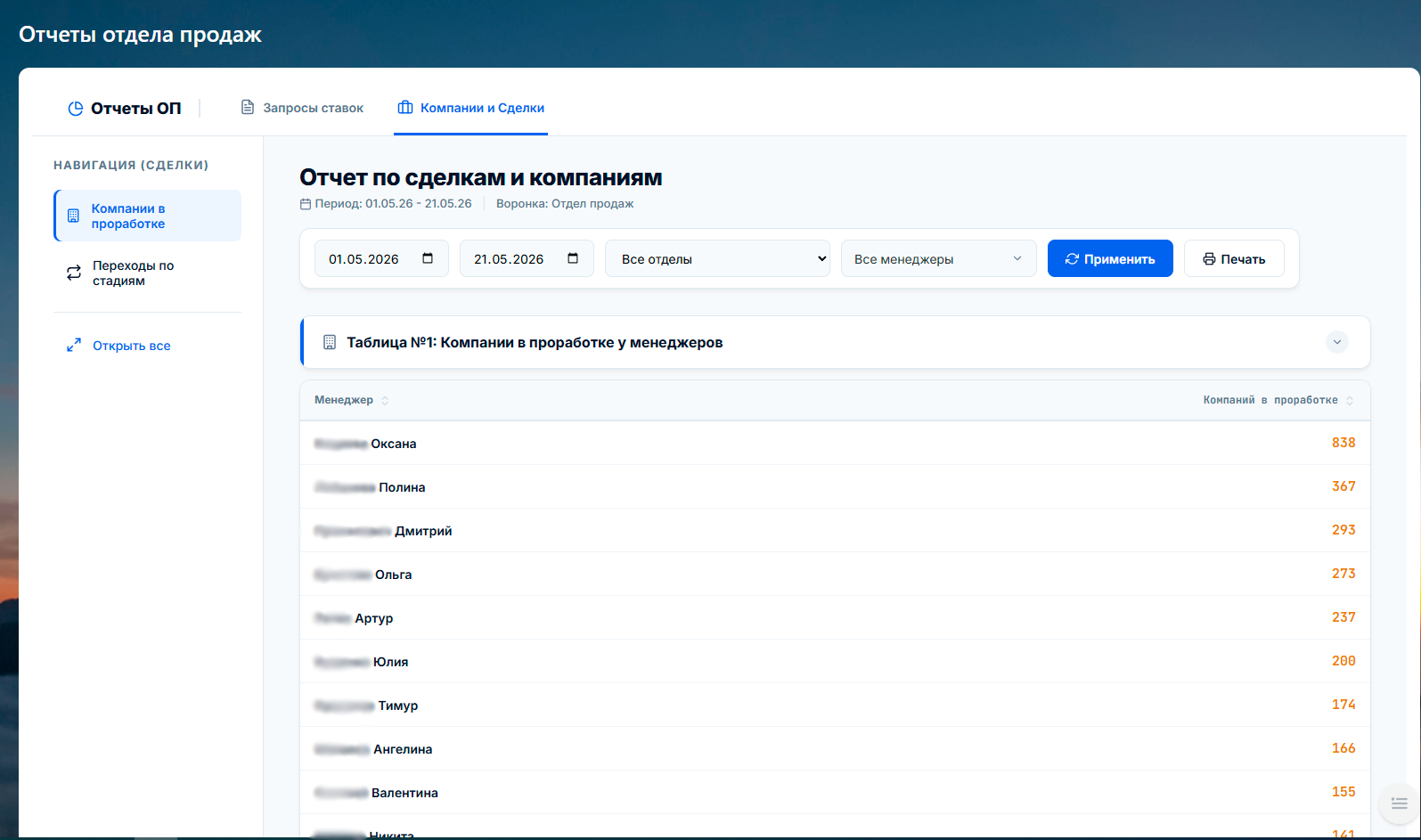Sort by the Компаний в проработке column arrows

coord(1350,401)
